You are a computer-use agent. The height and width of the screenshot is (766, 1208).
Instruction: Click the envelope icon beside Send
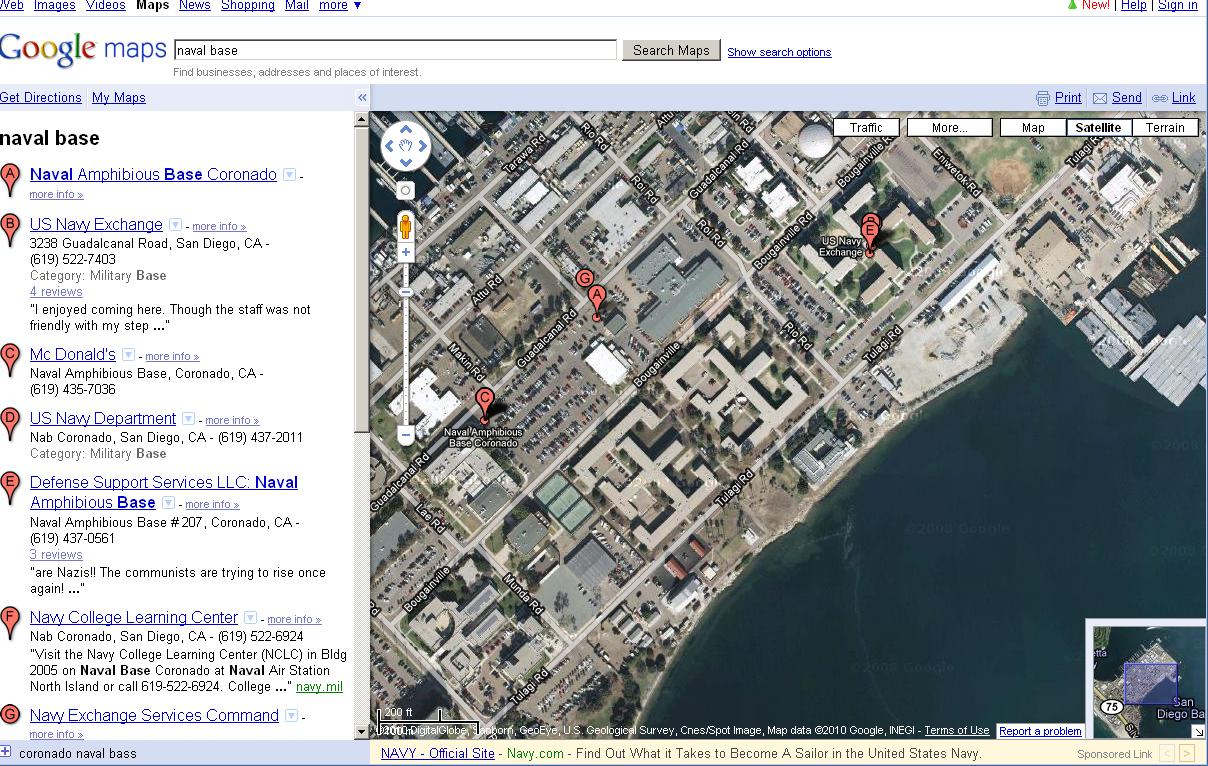[1100, 98]
